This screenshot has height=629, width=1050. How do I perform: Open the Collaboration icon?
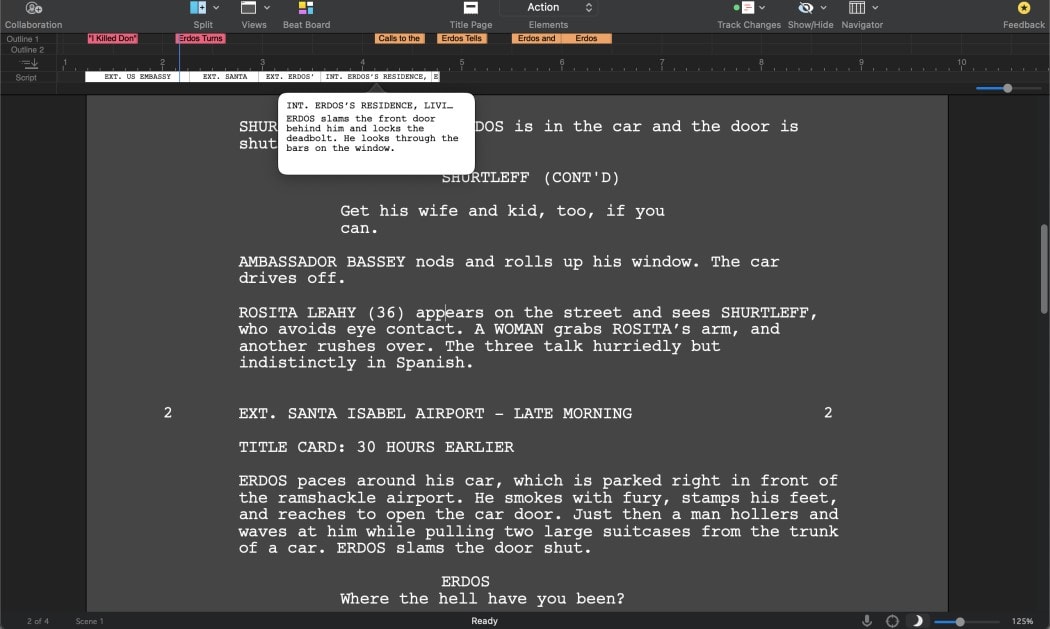(x=33, y=8)
